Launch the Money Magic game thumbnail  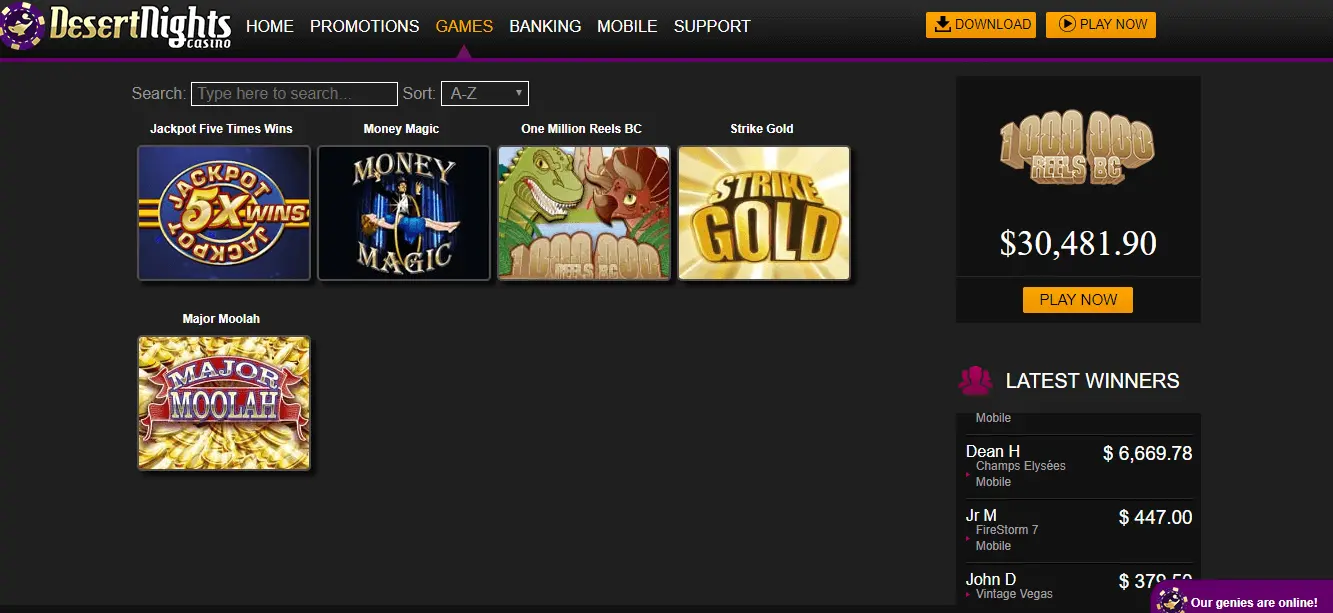(x=404, y=213)
